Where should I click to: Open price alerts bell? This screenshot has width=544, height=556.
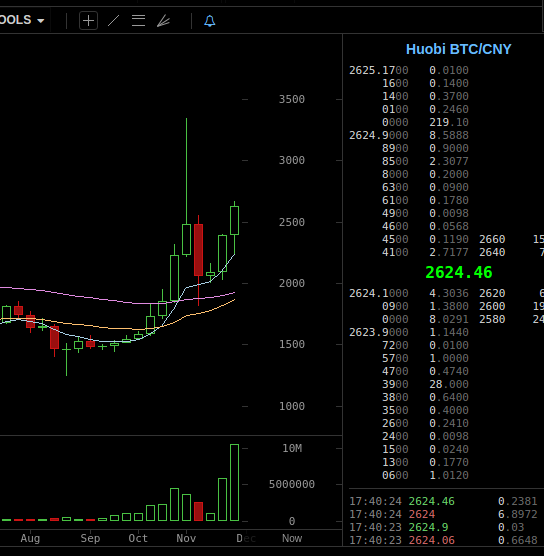point(210,21)
